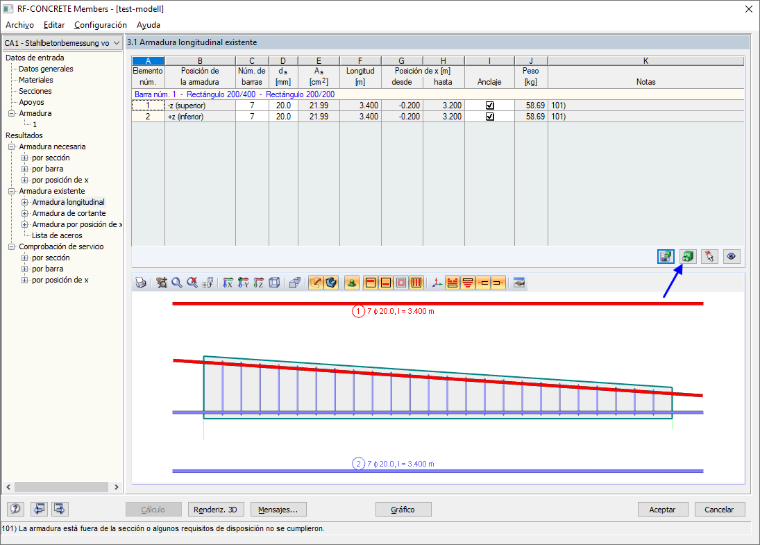
Task: Collapse the Armadura input tree node
Action: pyautogui.click(x=11, y=113)
